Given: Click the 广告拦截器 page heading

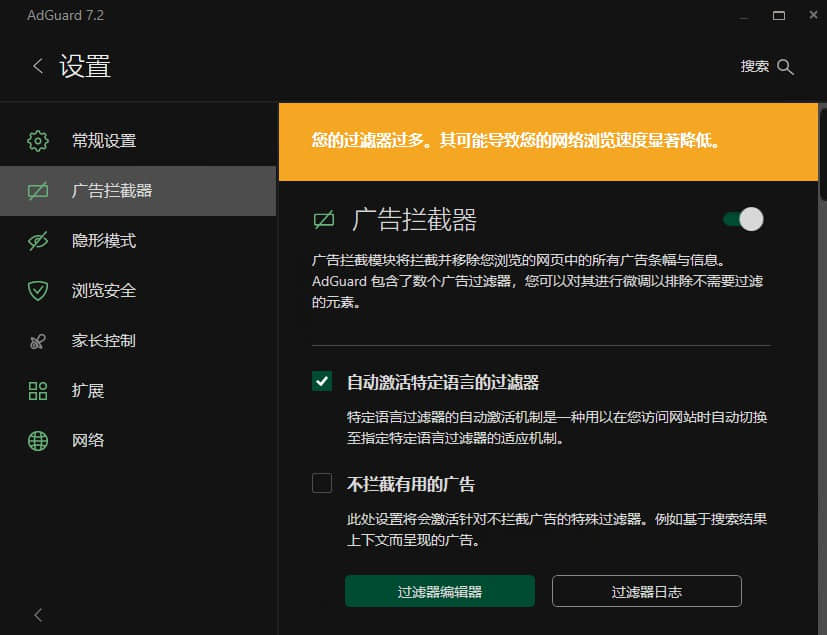Looking at the screenshot, I should (415, 219).
